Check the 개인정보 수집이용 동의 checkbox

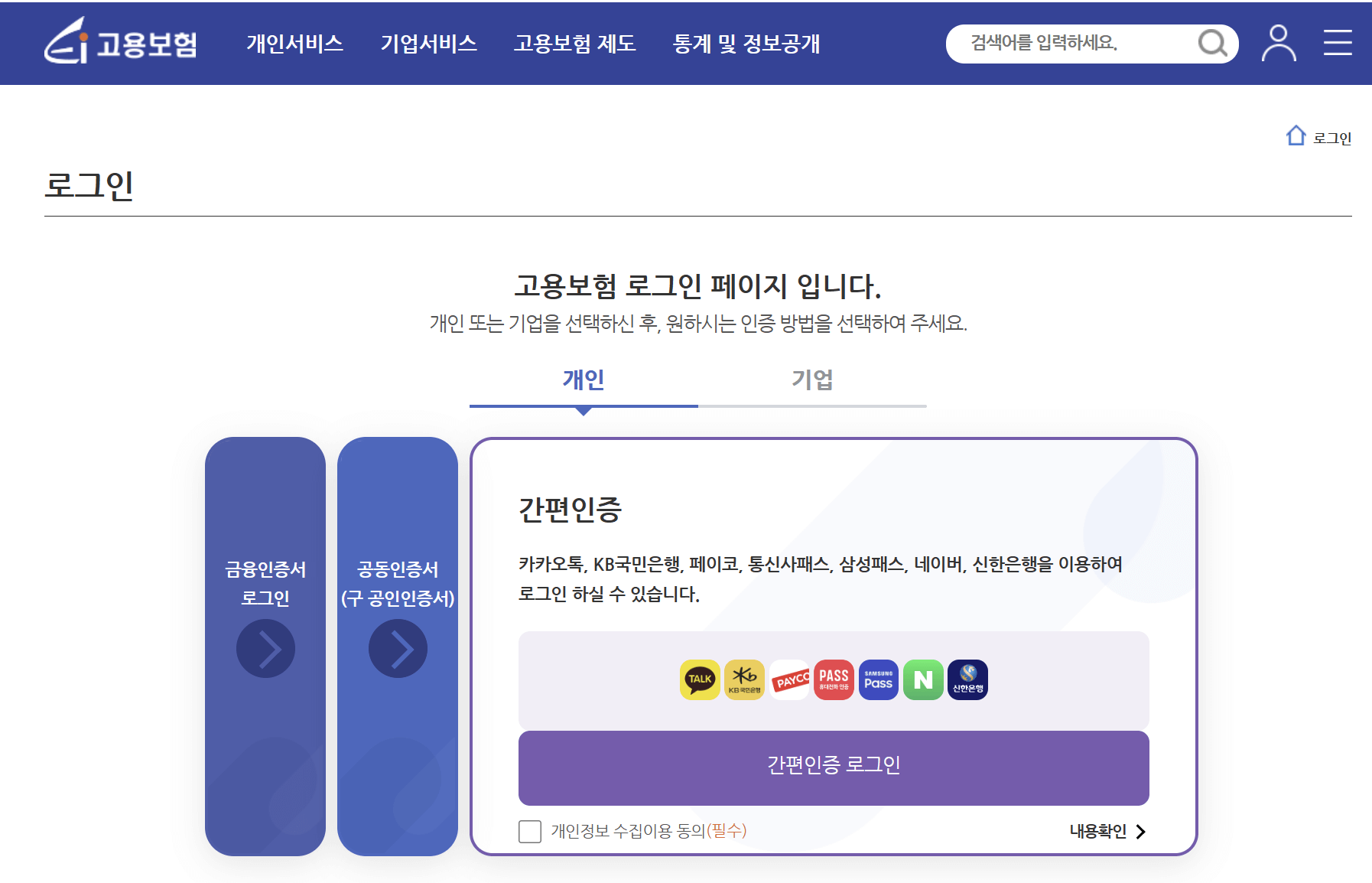529,832
